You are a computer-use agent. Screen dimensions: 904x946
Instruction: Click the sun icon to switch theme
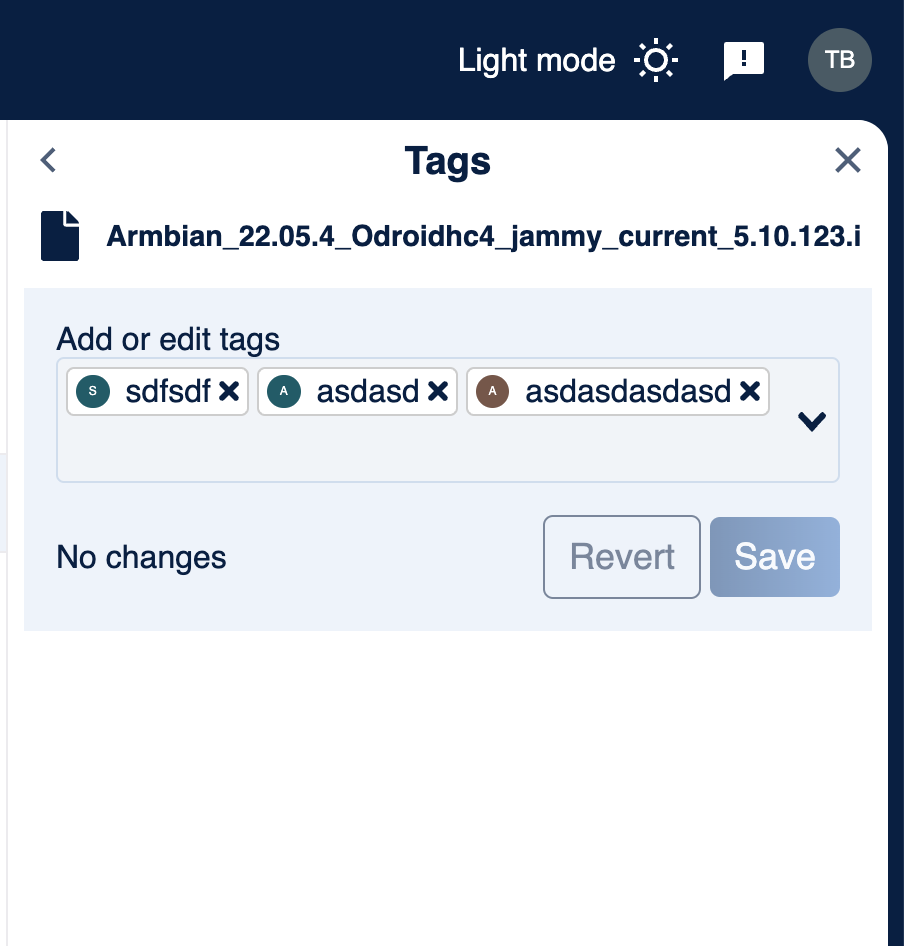656,60
